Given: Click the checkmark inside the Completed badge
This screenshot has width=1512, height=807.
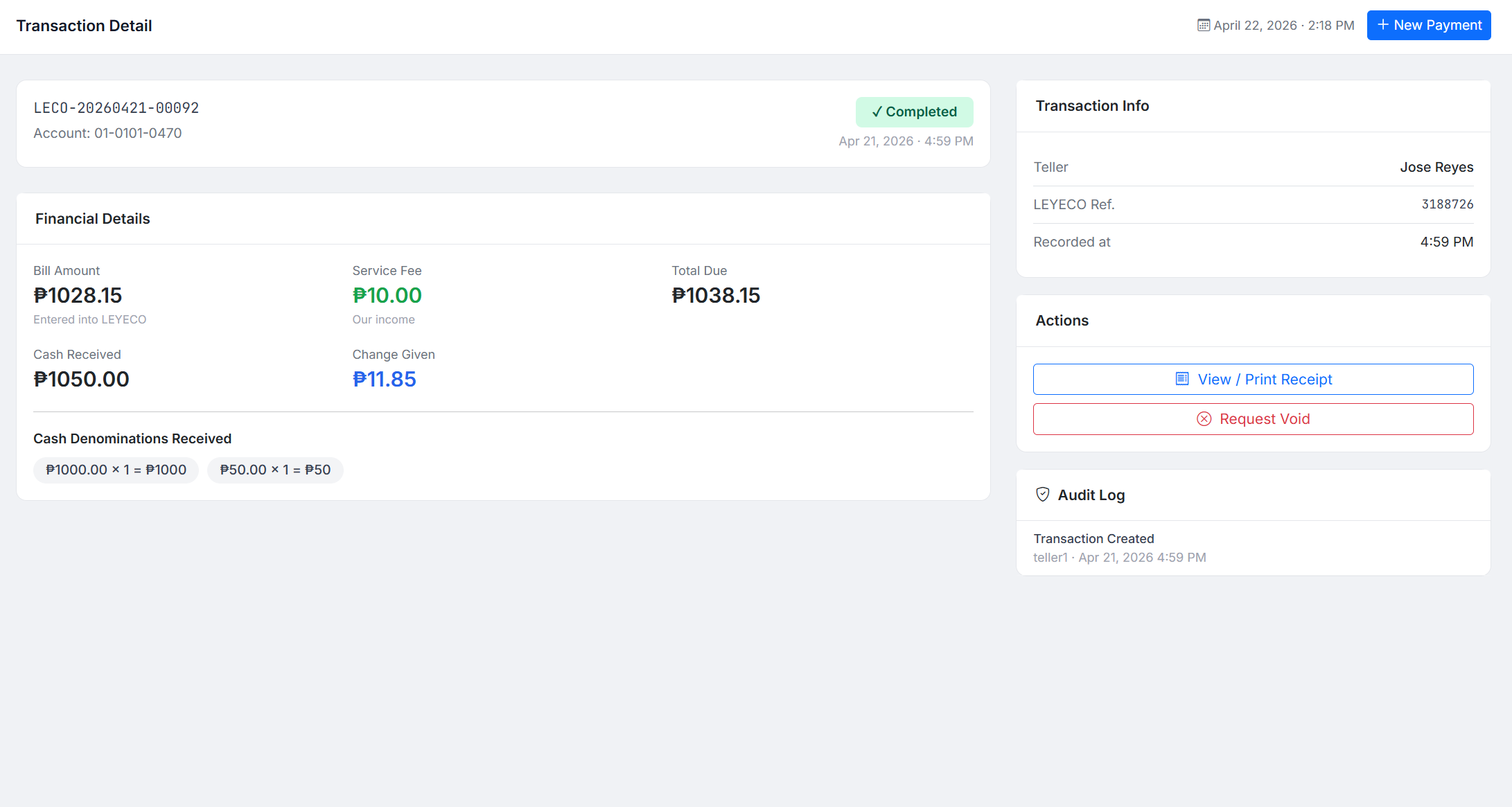Looking at the screenshot, I should (877, 112).
